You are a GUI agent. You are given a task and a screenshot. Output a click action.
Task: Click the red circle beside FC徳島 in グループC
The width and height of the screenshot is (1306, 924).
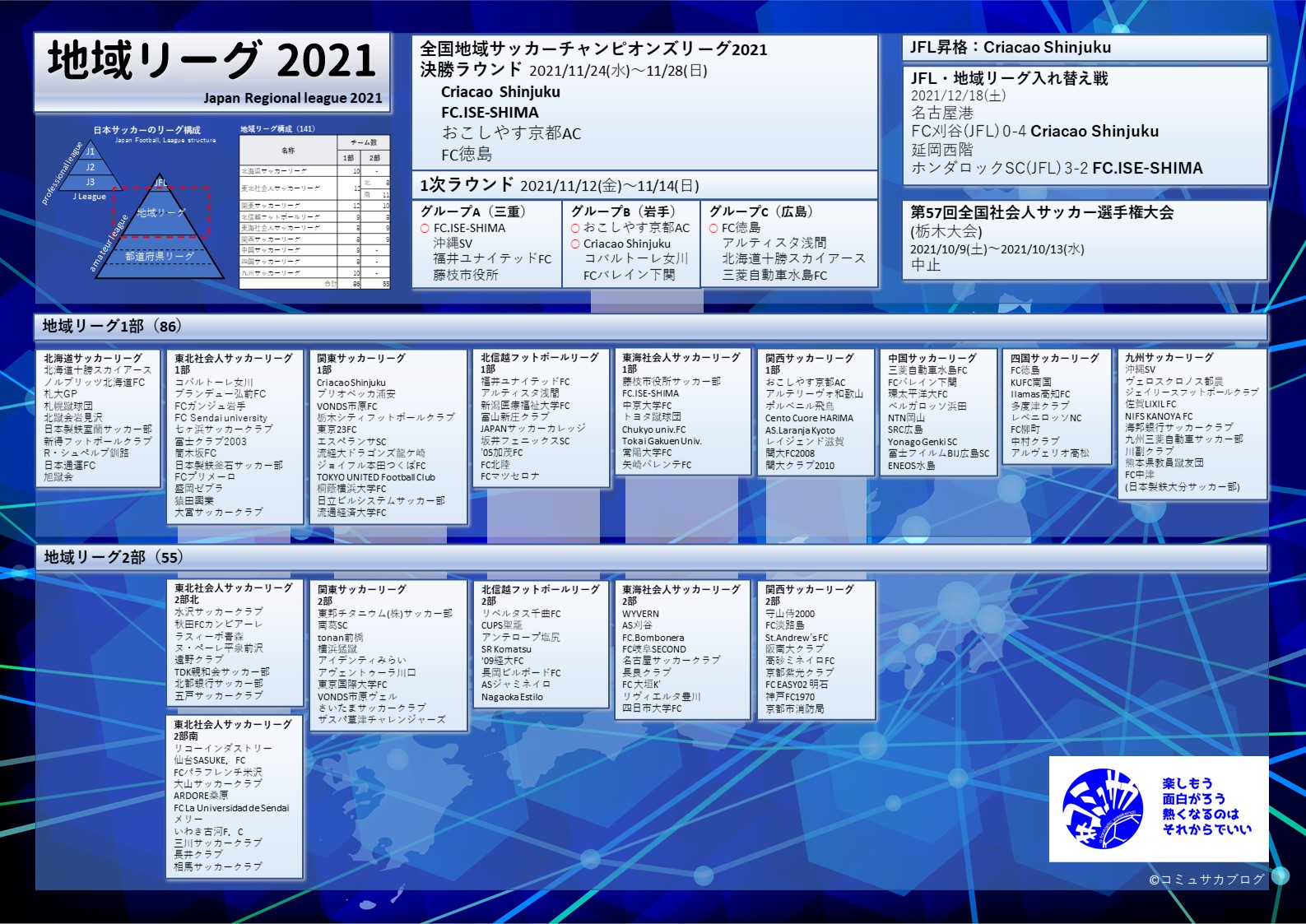pyautogui.click(x=713, y=228)
